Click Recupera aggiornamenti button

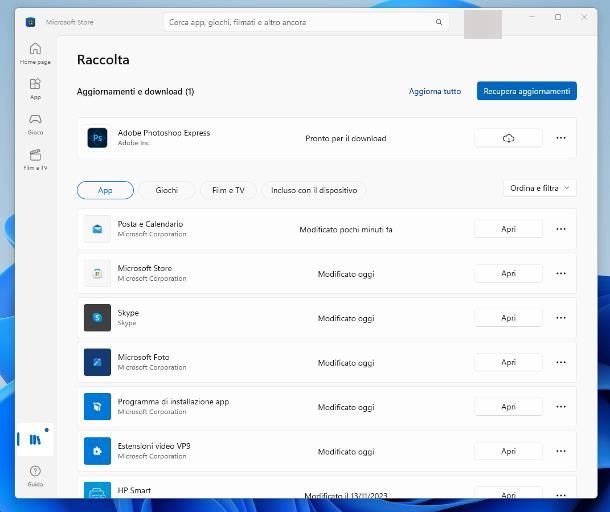(527, 91)
